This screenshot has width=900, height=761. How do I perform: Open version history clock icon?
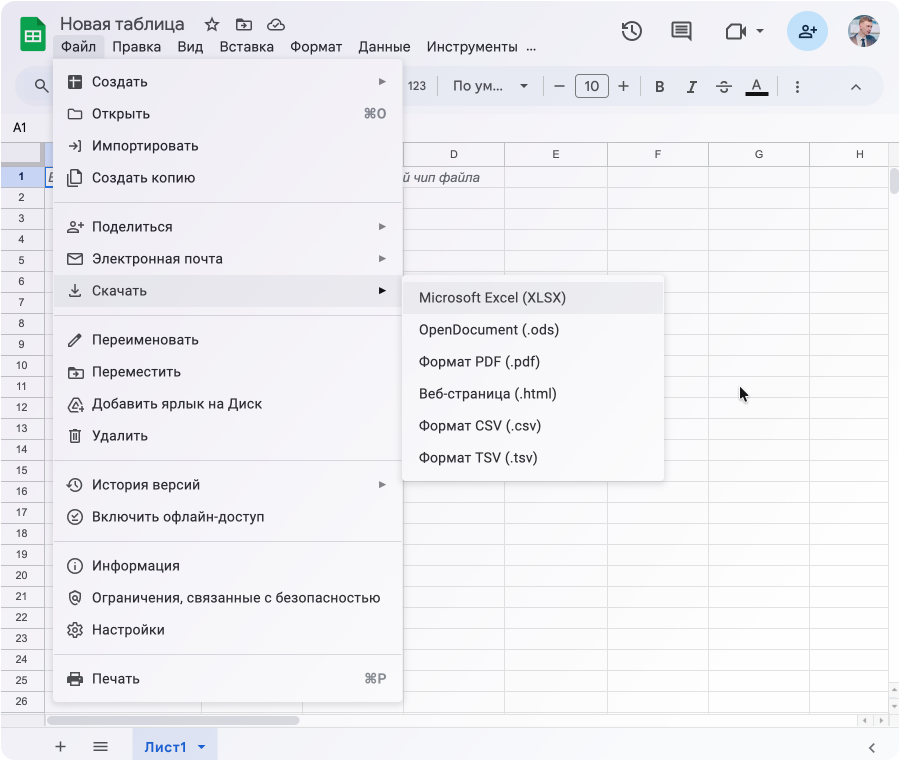631,31
